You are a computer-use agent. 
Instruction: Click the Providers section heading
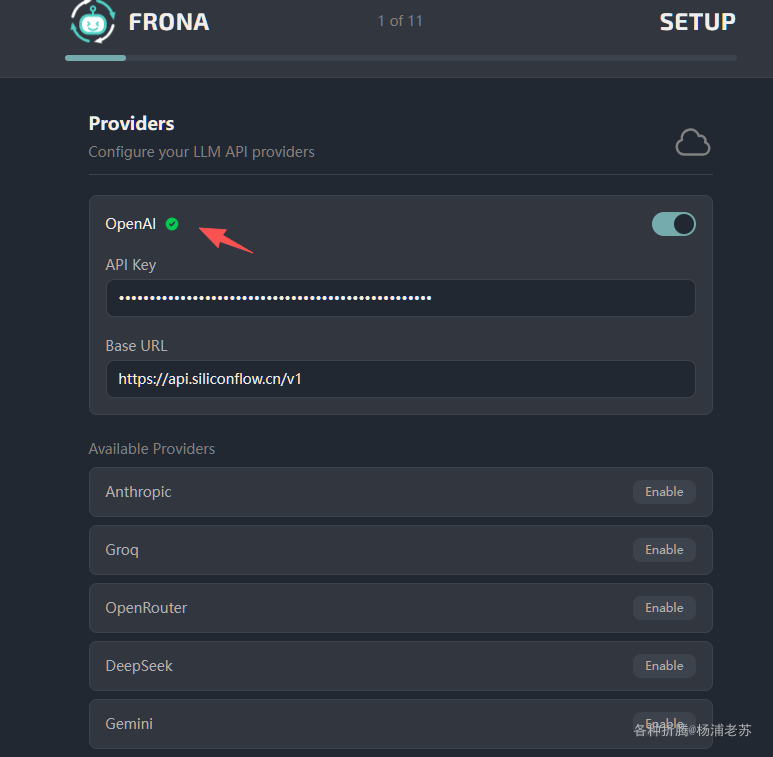[131, 124]
